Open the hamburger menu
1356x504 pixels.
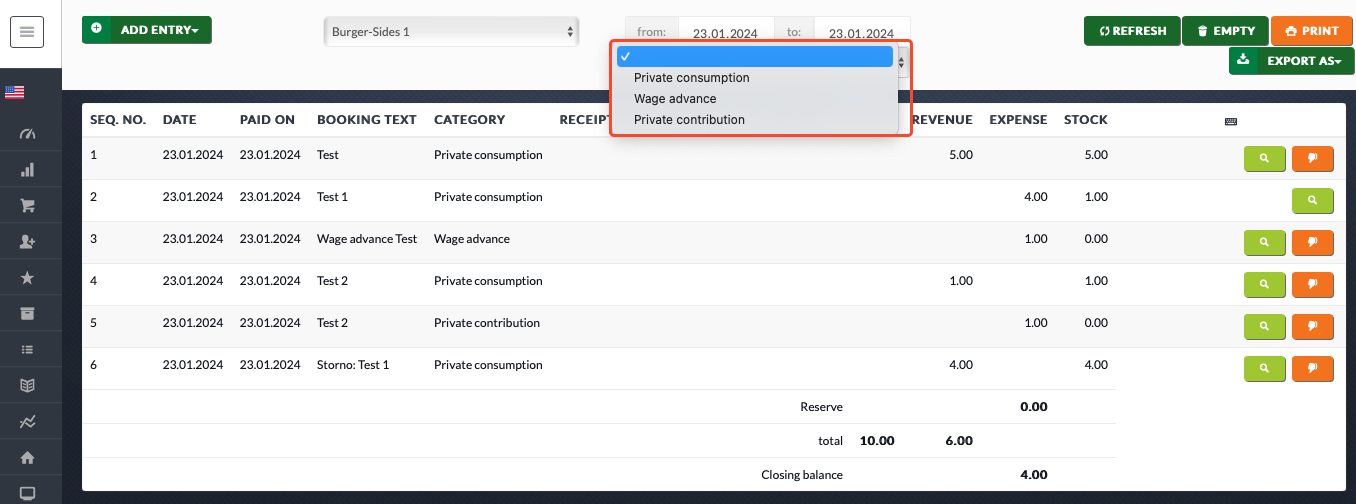click(x=27, y=32)
